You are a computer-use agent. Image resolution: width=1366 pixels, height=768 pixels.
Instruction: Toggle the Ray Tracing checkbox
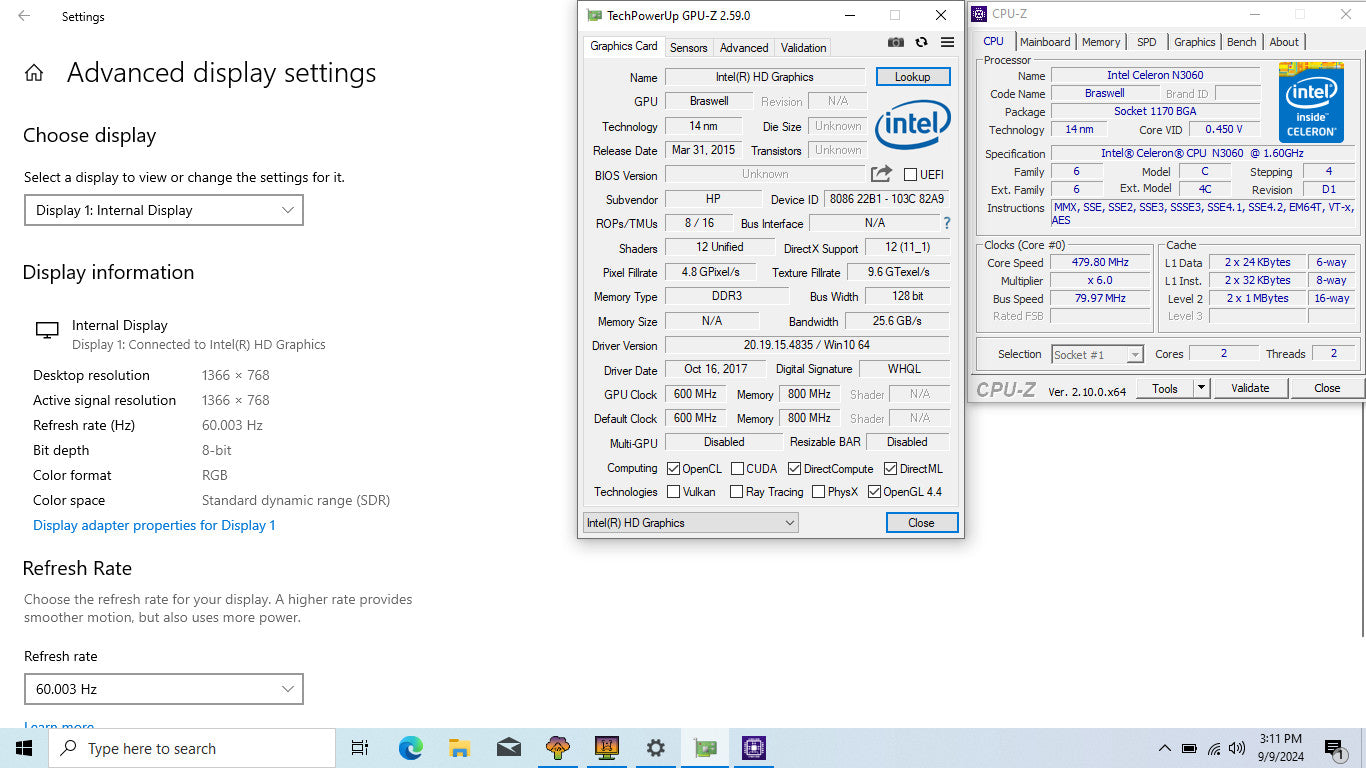tap(736, 492)
